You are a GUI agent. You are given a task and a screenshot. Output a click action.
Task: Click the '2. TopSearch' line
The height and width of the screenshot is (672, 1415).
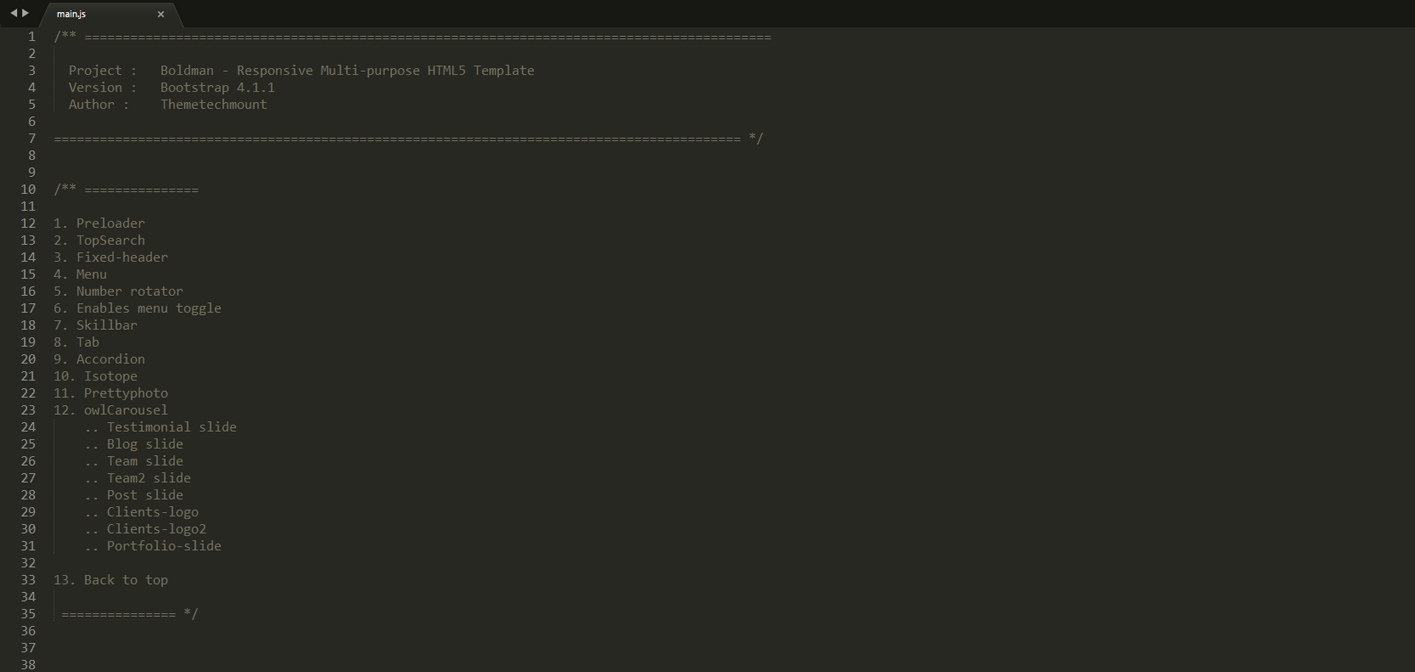coord(99,240)
